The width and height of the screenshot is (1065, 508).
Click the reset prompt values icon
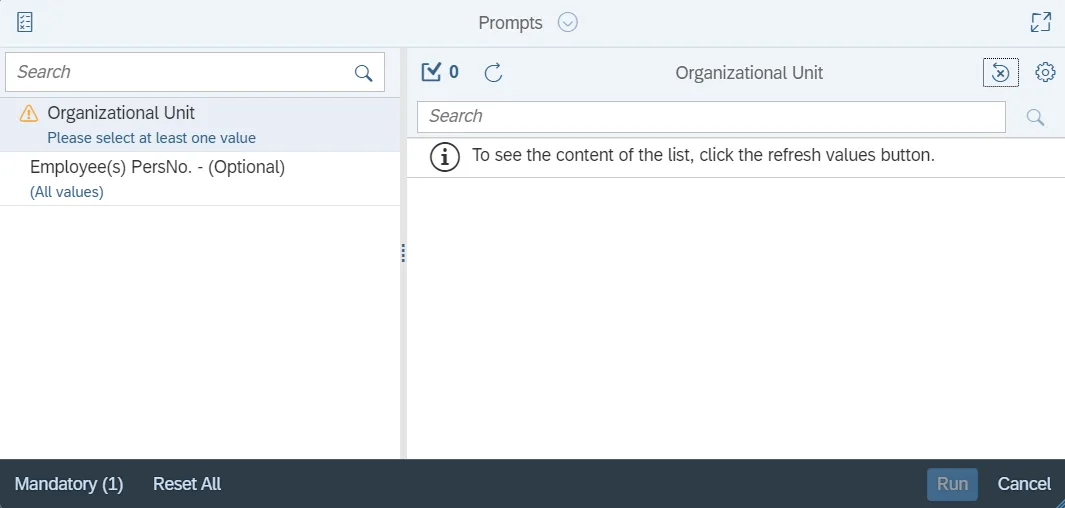1000,72
